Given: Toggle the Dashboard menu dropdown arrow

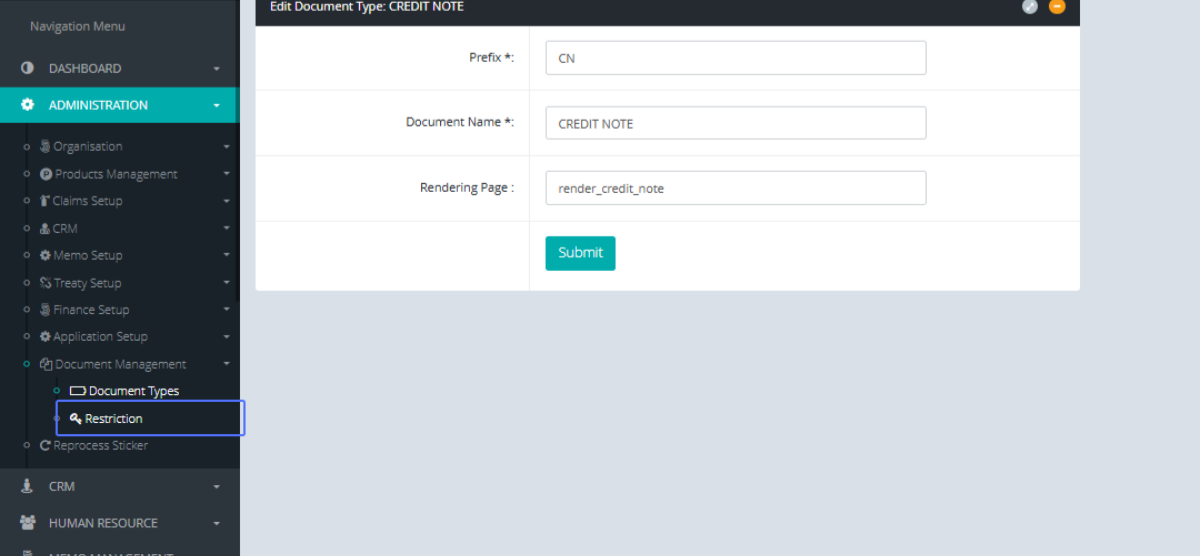Looking at the screenshot, I should pos(217,69).
